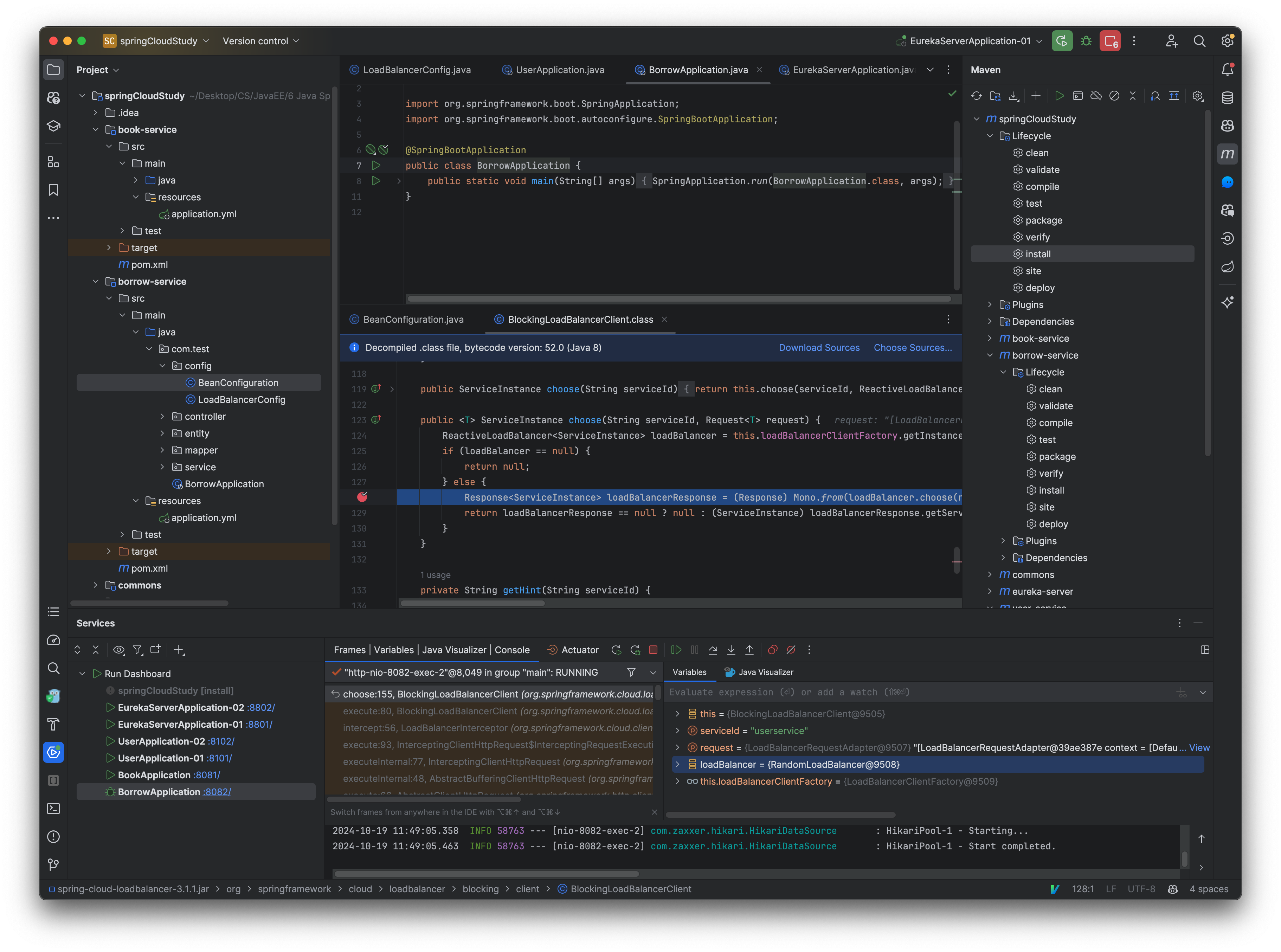Open Console tab in debug panel

[512, 650]
